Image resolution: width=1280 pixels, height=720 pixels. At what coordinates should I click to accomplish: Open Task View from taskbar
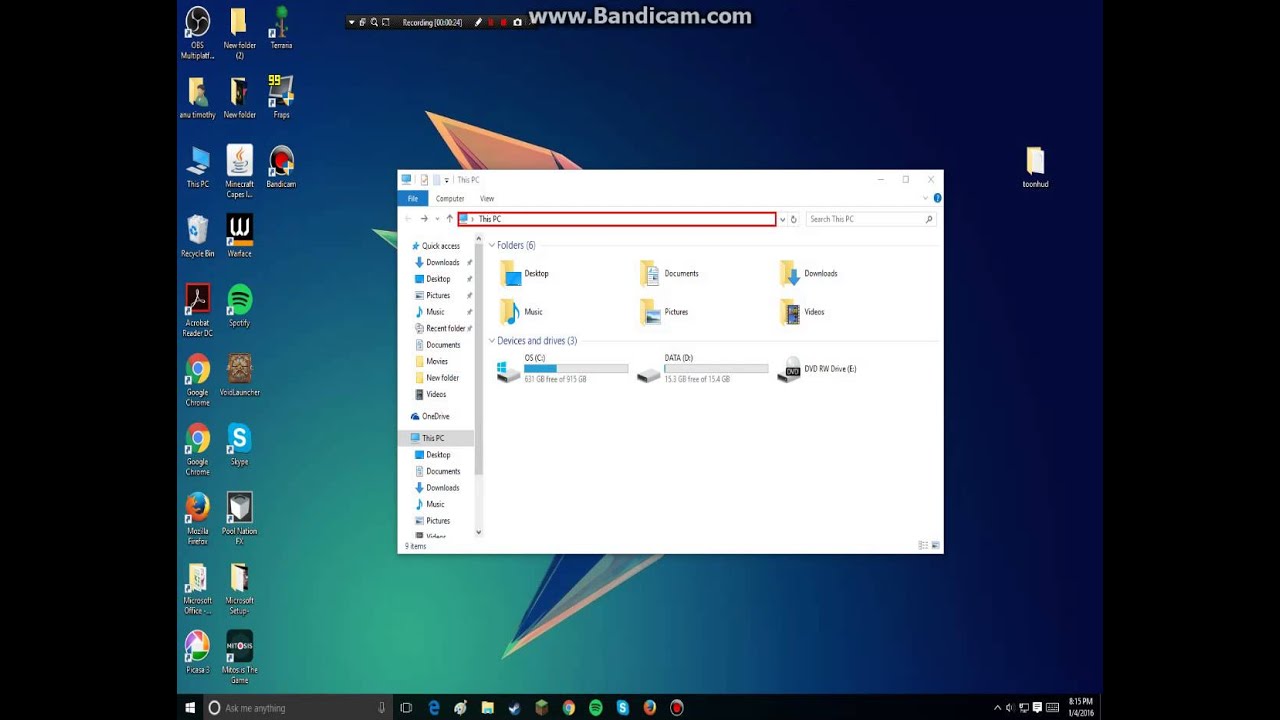[x=406, y=708]
